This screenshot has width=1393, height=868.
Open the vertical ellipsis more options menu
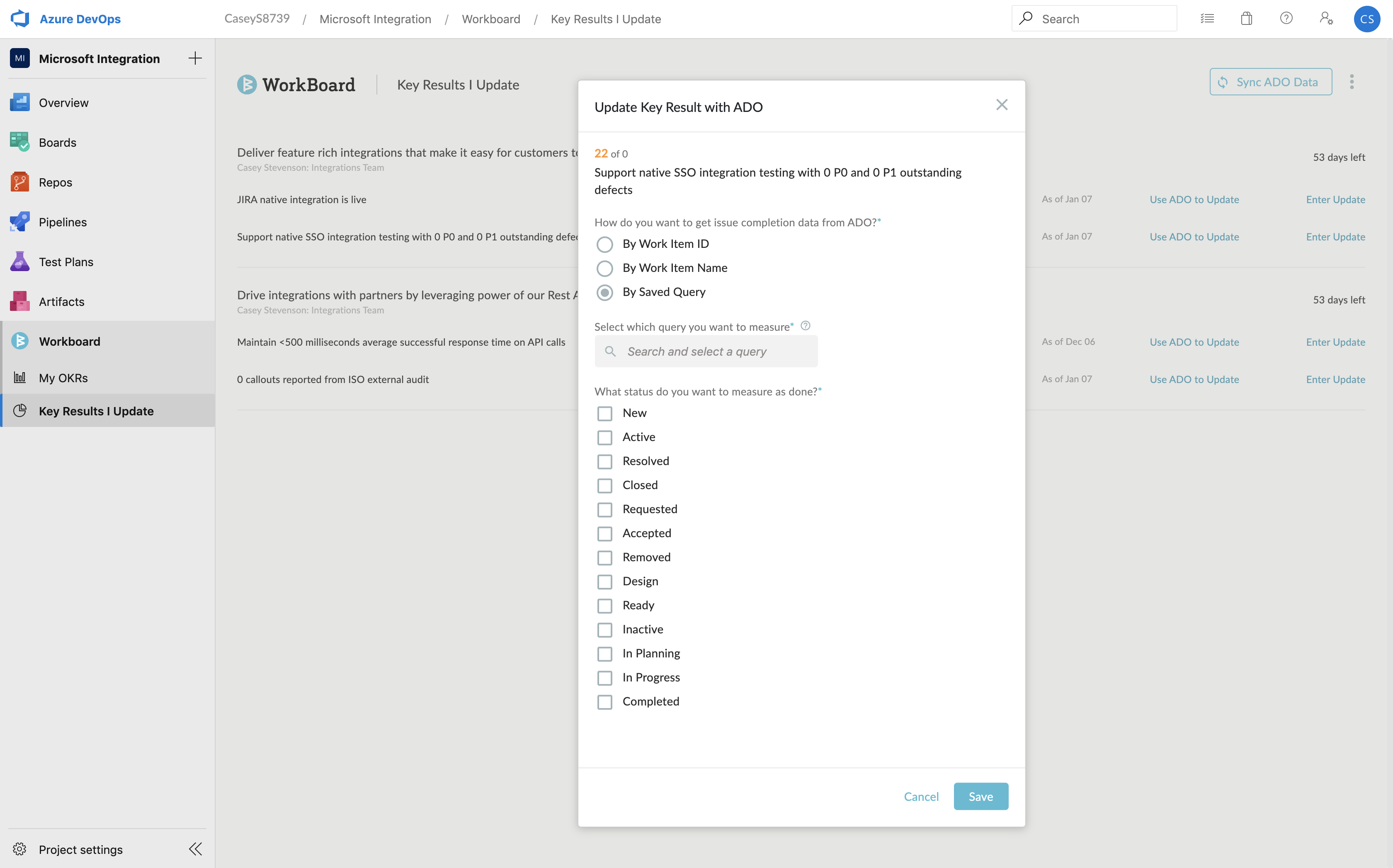[1352, 82]
